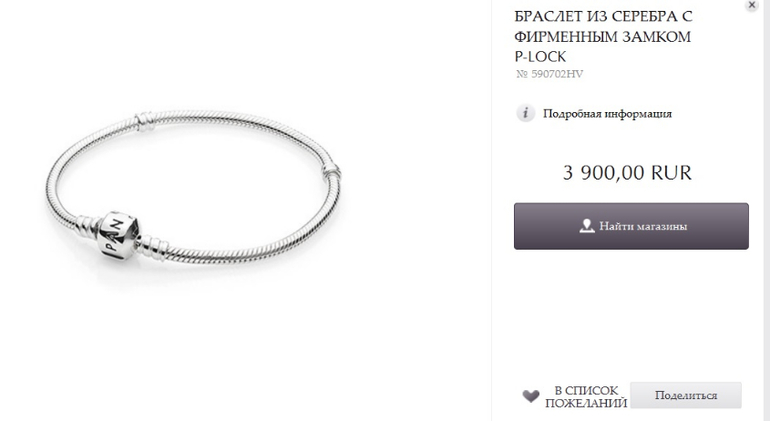Click the 'Поделиться' share button
This screenshot has width=770, height=421.
(x=686, y=395)
